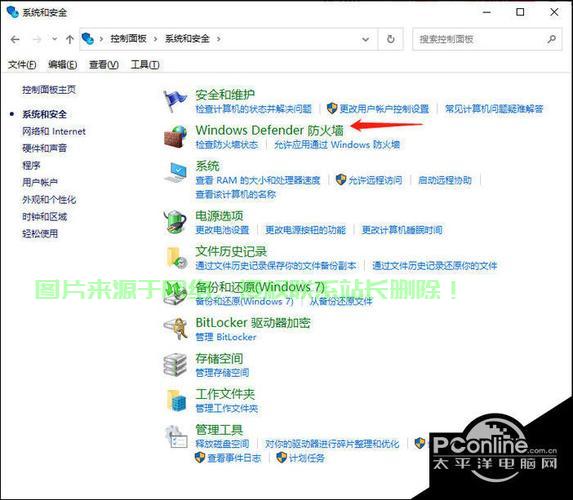Click the Work Folders icon

pos(177,400)
